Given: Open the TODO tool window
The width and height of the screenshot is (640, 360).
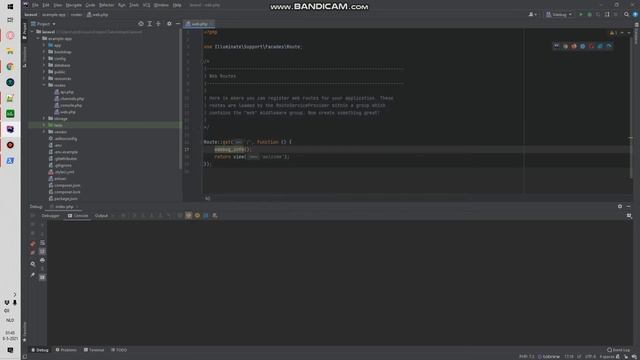Looking at the screenshot, I should coord(119,350).
